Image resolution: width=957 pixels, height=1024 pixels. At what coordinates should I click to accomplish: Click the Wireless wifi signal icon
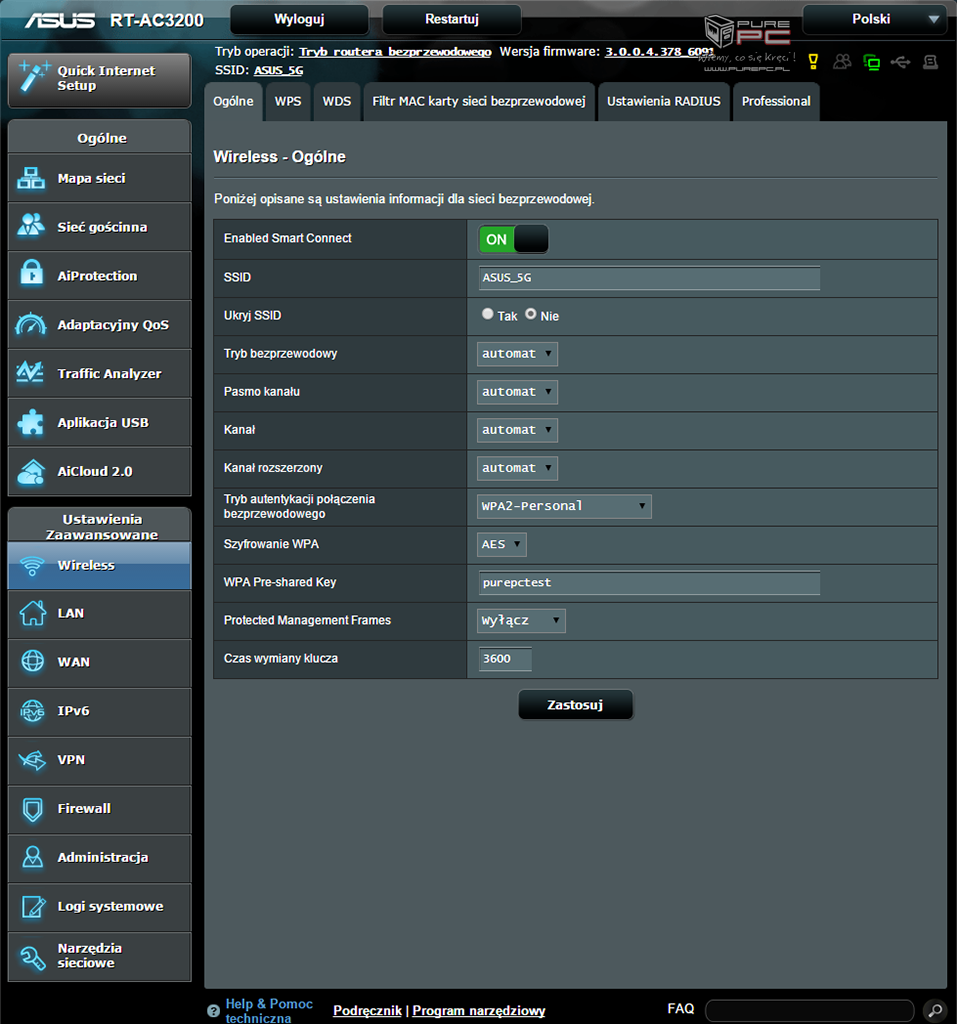[x=32, y=566]
